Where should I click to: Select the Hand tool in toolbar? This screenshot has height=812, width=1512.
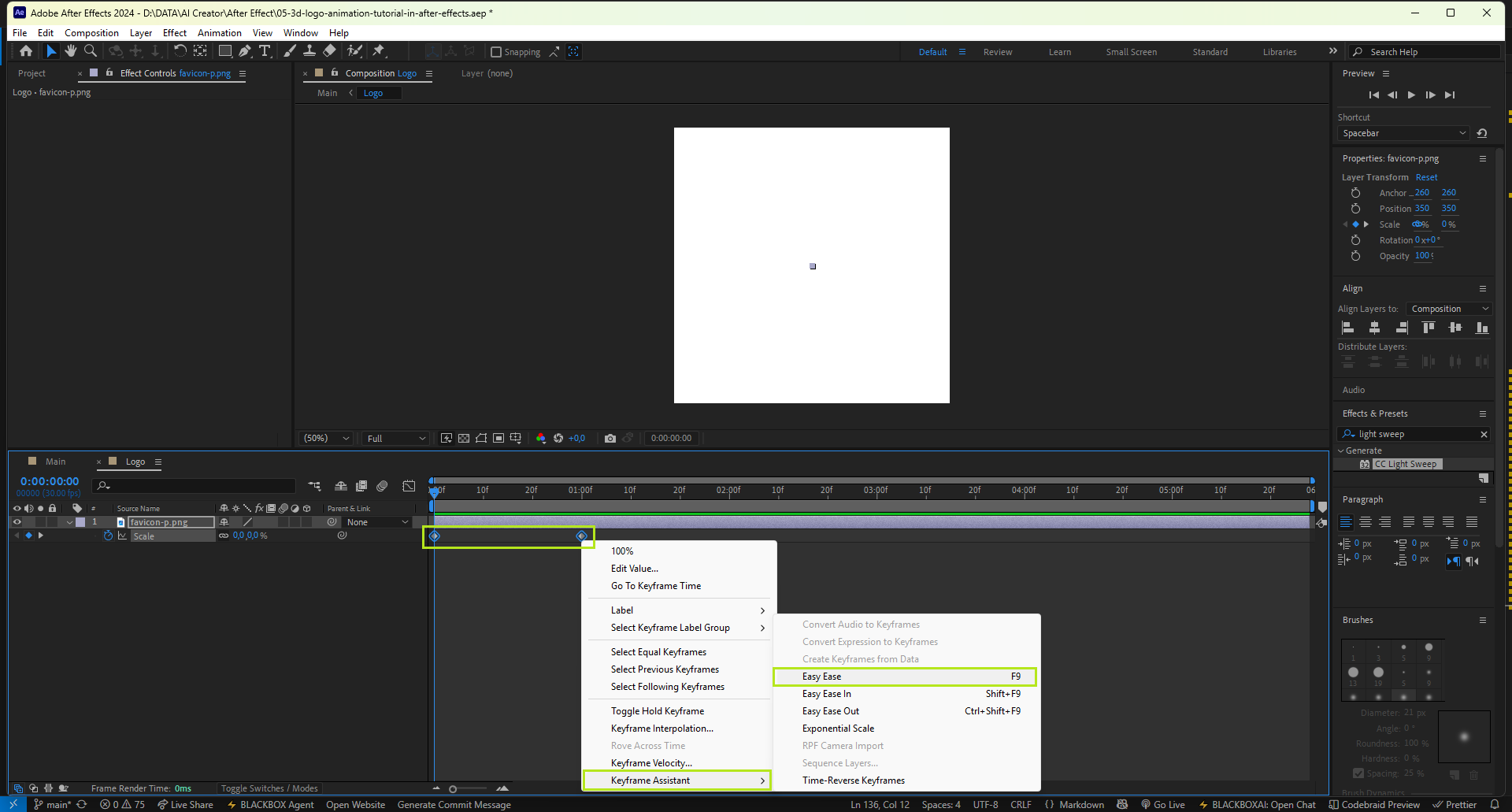tap(71, 51)
